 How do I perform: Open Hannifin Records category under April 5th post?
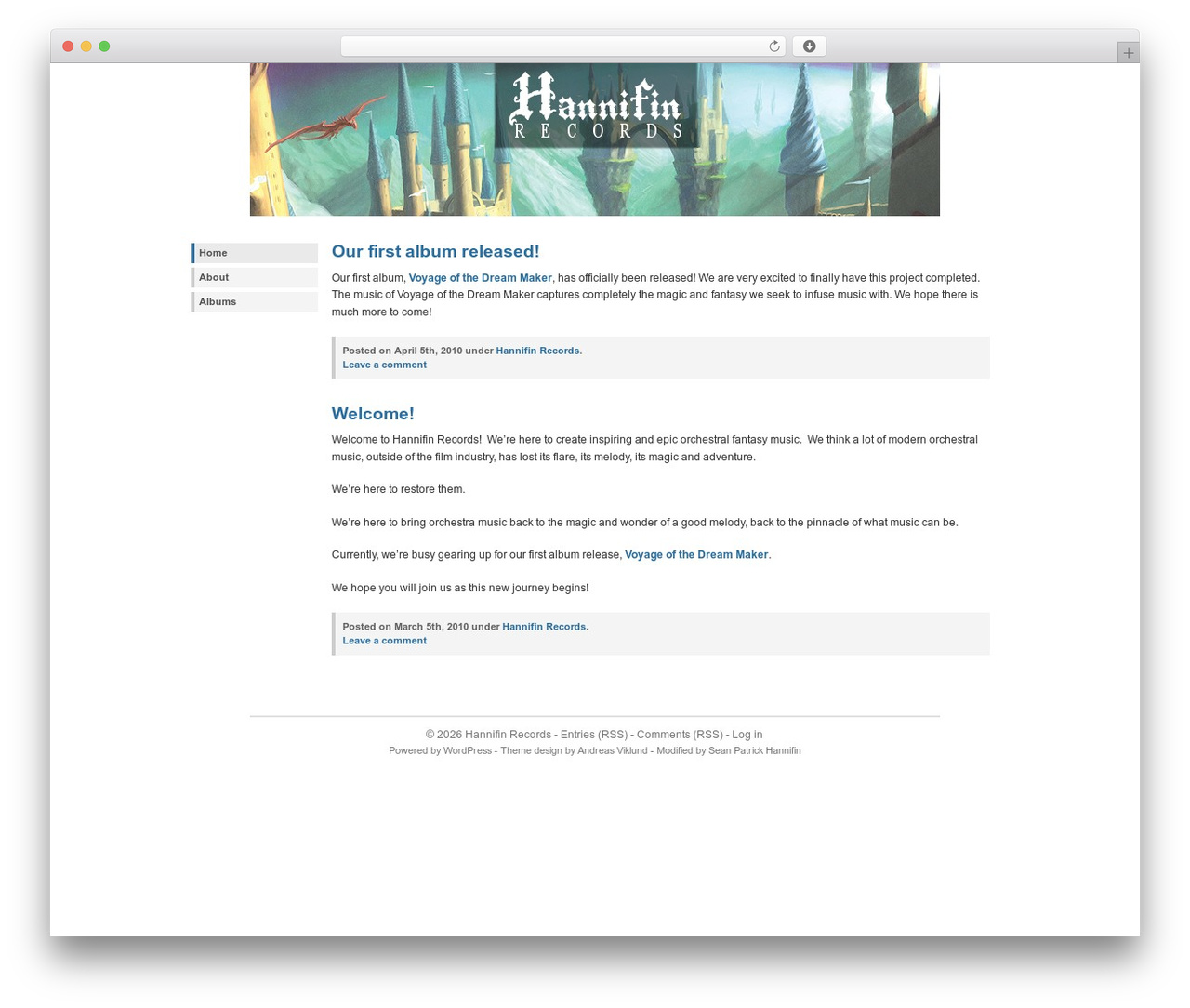(x=537, y=351)
